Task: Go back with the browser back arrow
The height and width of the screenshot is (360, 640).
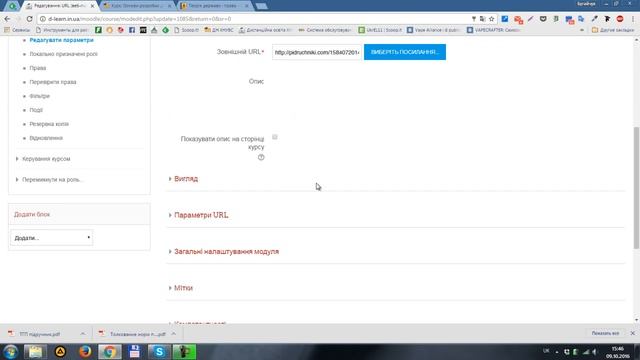Action: click(x=7, y=19)
